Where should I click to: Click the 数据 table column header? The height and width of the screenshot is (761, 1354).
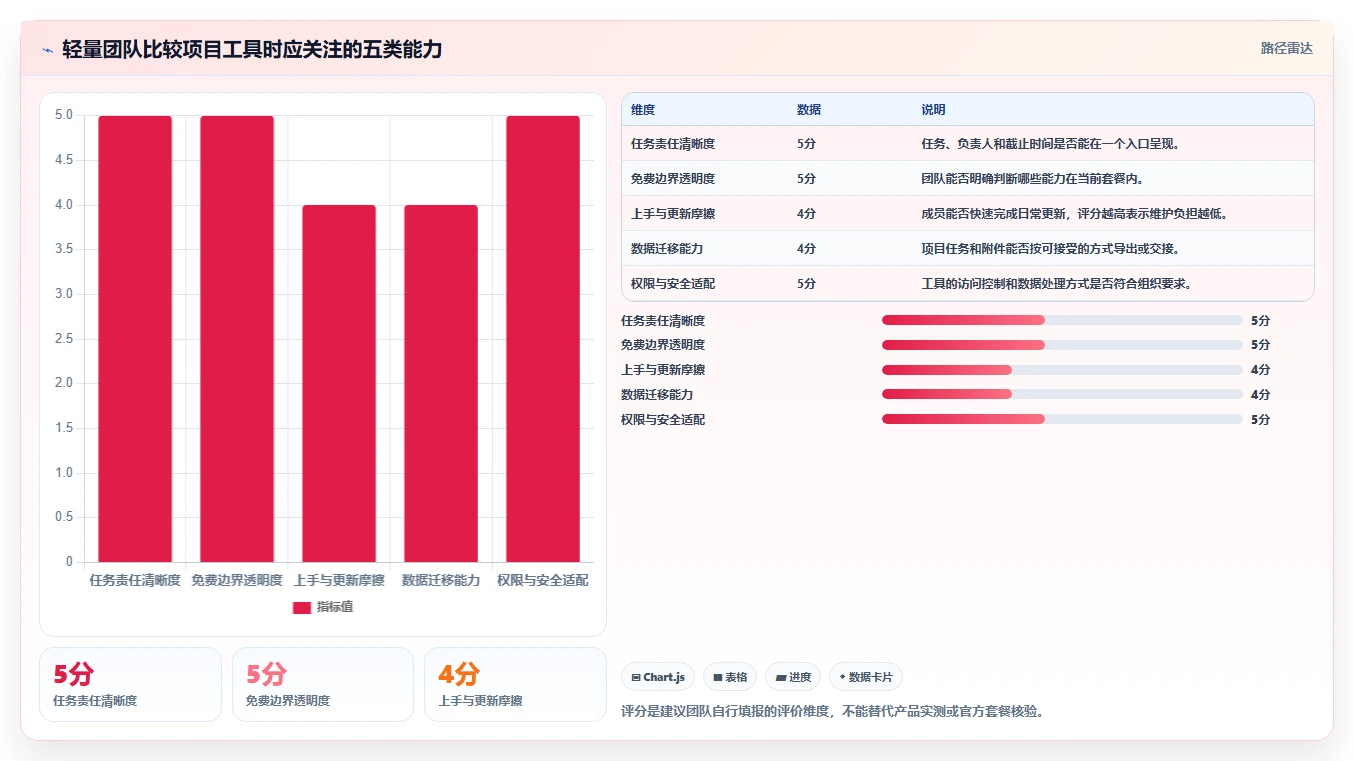[809, 110]
